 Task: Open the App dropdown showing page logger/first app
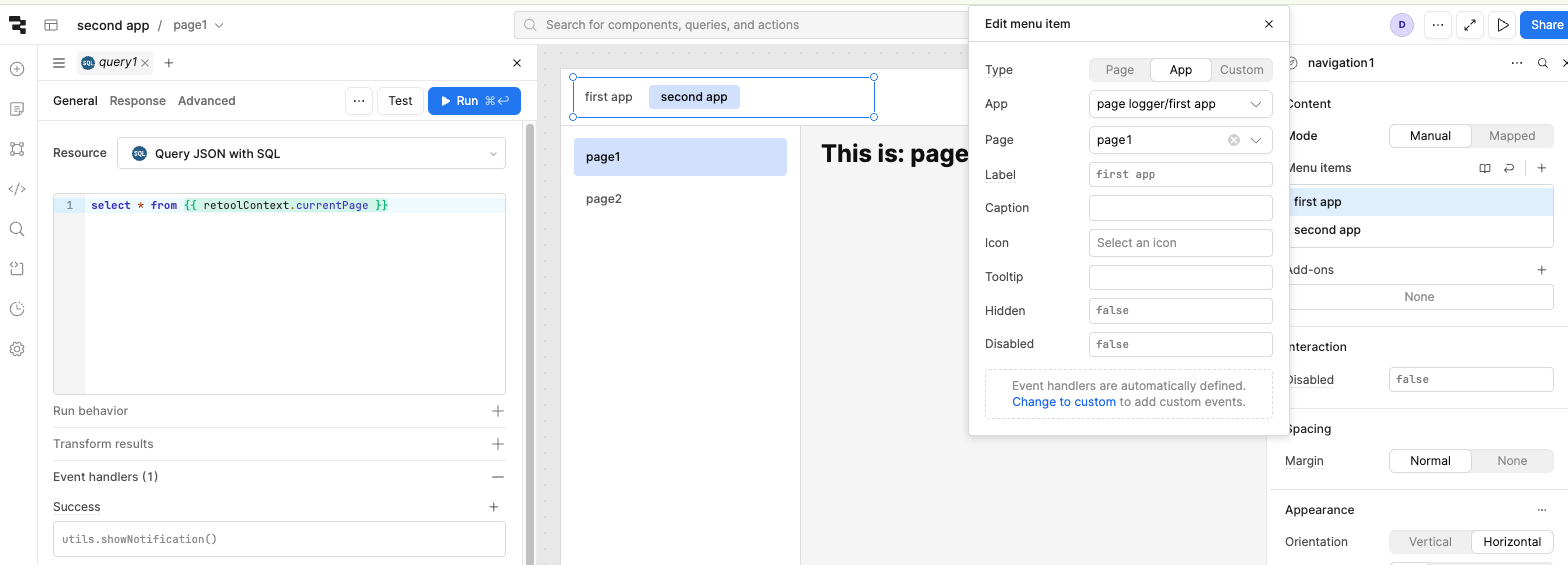(1180, 104)
